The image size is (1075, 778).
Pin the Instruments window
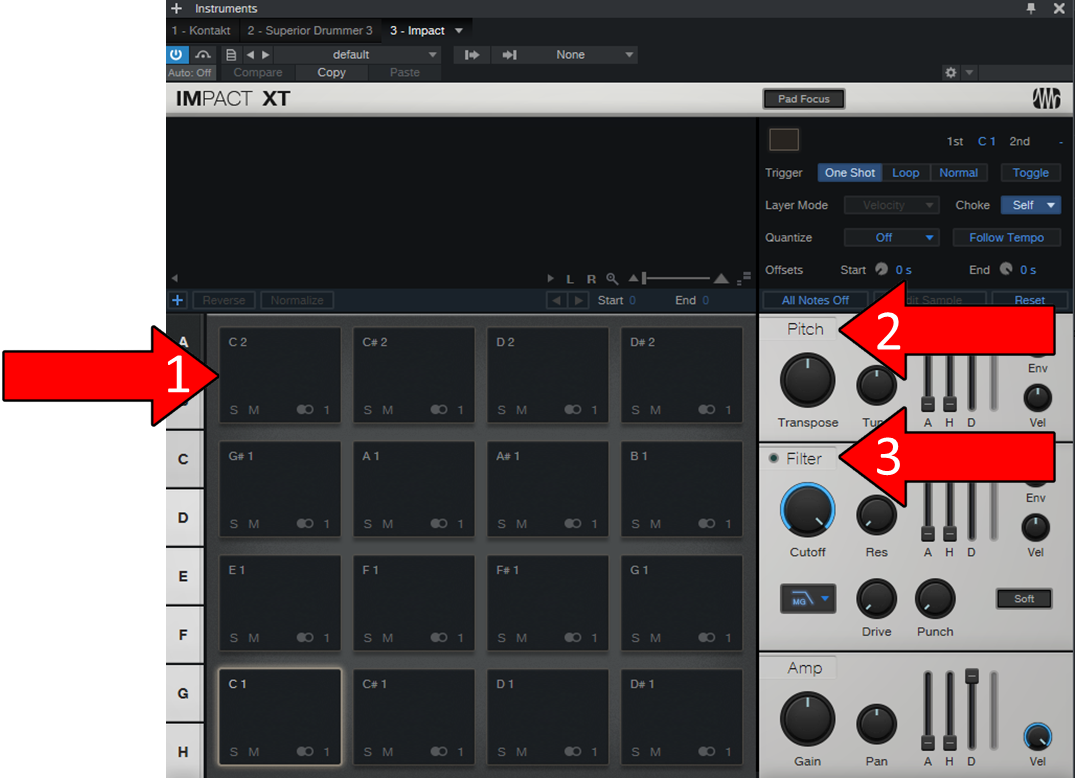click(1030, 8)
